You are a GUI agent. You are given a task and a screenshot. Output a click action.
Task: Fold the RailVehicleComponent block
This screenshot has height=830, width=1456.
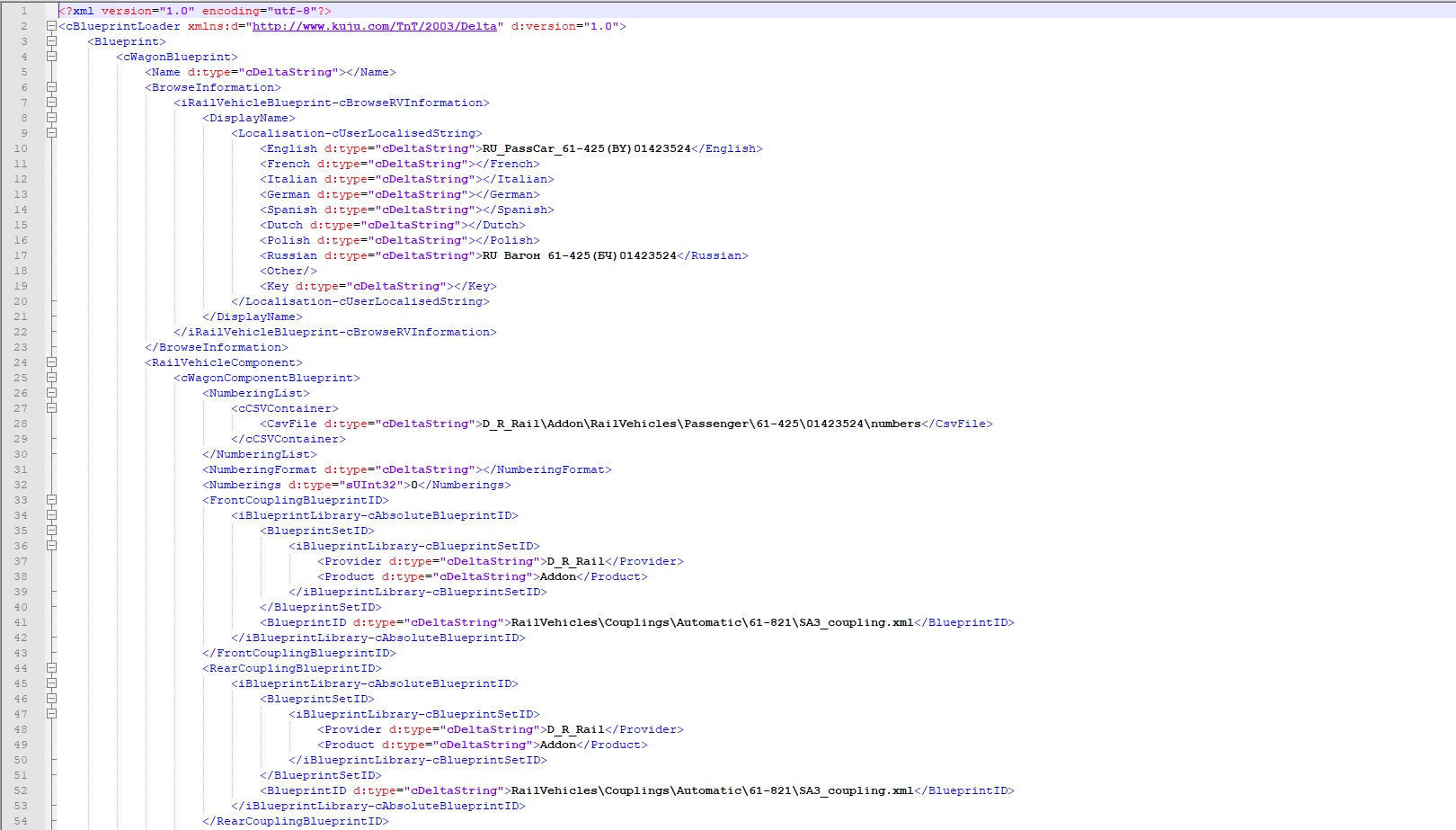pos(52,362)
